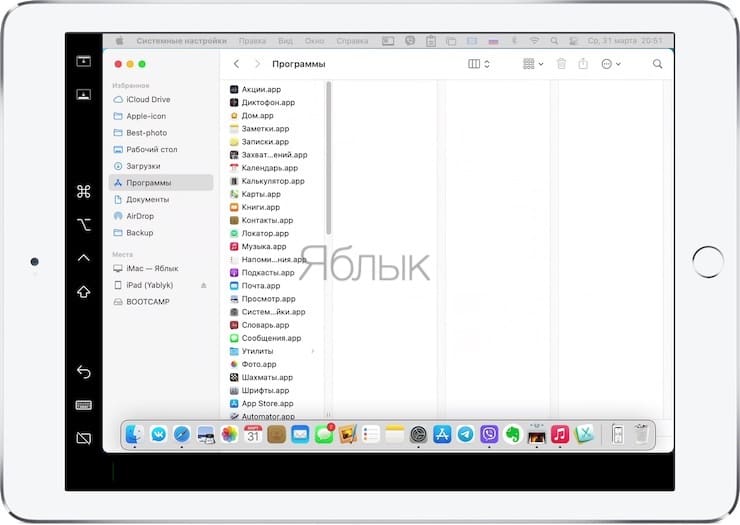Eject iPad (Yablyk) using eject icon
The image size is (740, 525).
(x=204, y=285)
